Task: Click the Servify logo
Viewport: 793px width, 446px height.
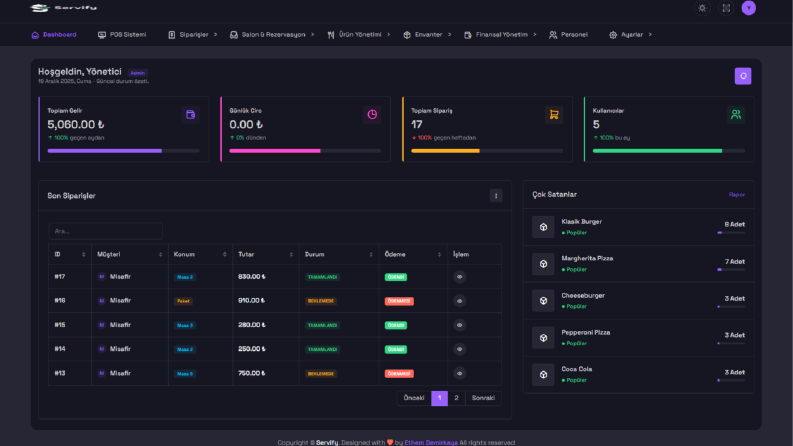Action: click(63, 8)
